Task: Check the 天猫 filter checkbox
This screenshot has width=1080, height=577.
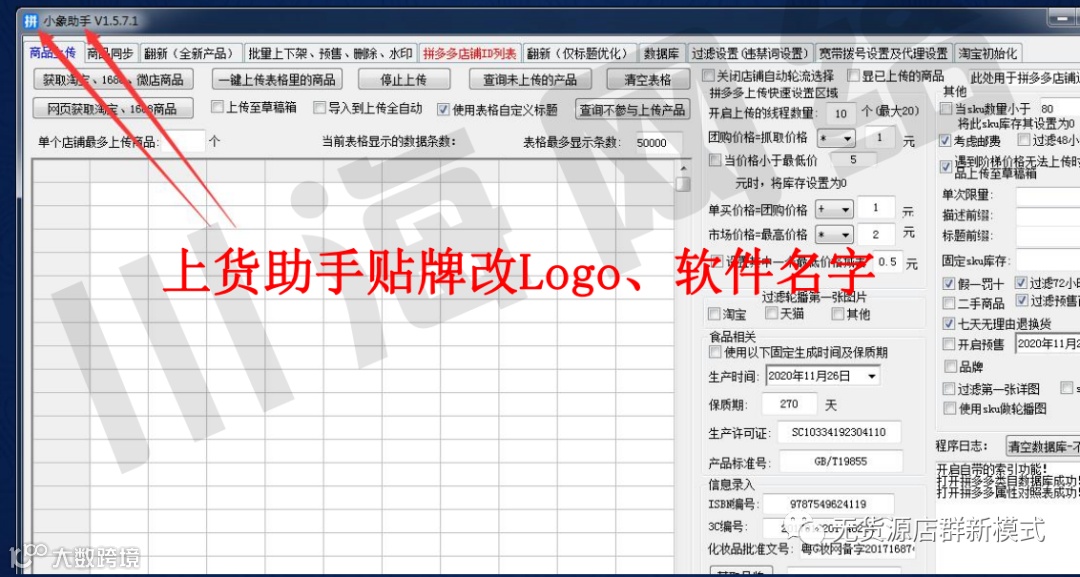Action: click(772, 313)
